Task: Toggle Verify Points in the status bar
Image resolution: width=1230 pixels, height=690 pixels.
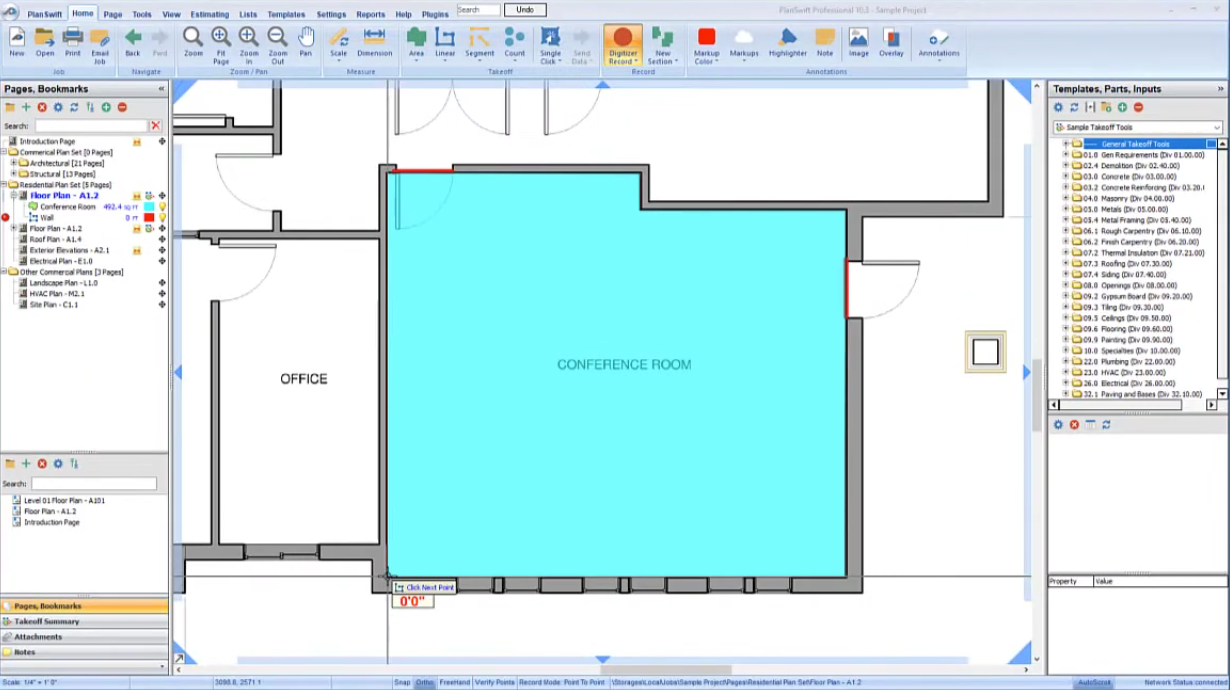Action: coord(495,682)
